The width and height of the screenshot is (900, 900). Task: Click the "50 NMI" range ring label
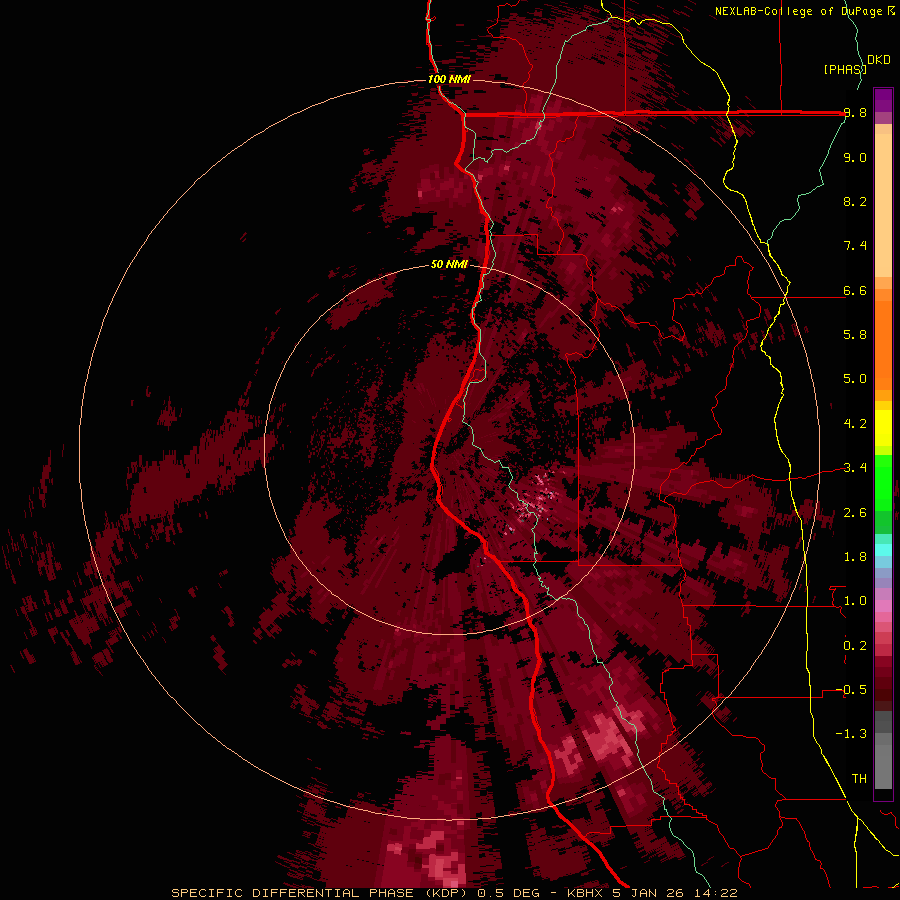[x=449, y=264]
